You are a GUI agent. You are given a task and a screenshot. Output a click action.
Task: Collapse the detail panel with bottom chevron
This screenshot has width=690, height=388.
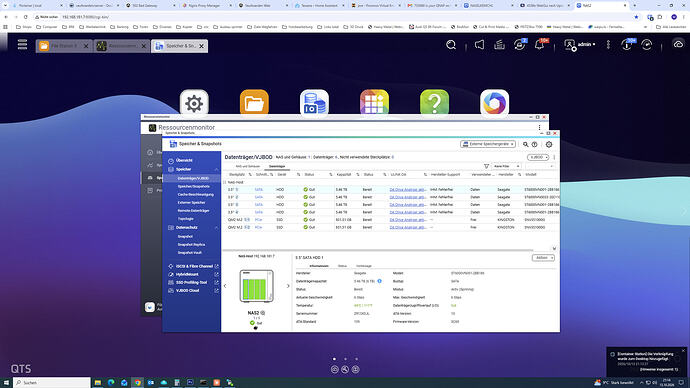tap(554, 249)
